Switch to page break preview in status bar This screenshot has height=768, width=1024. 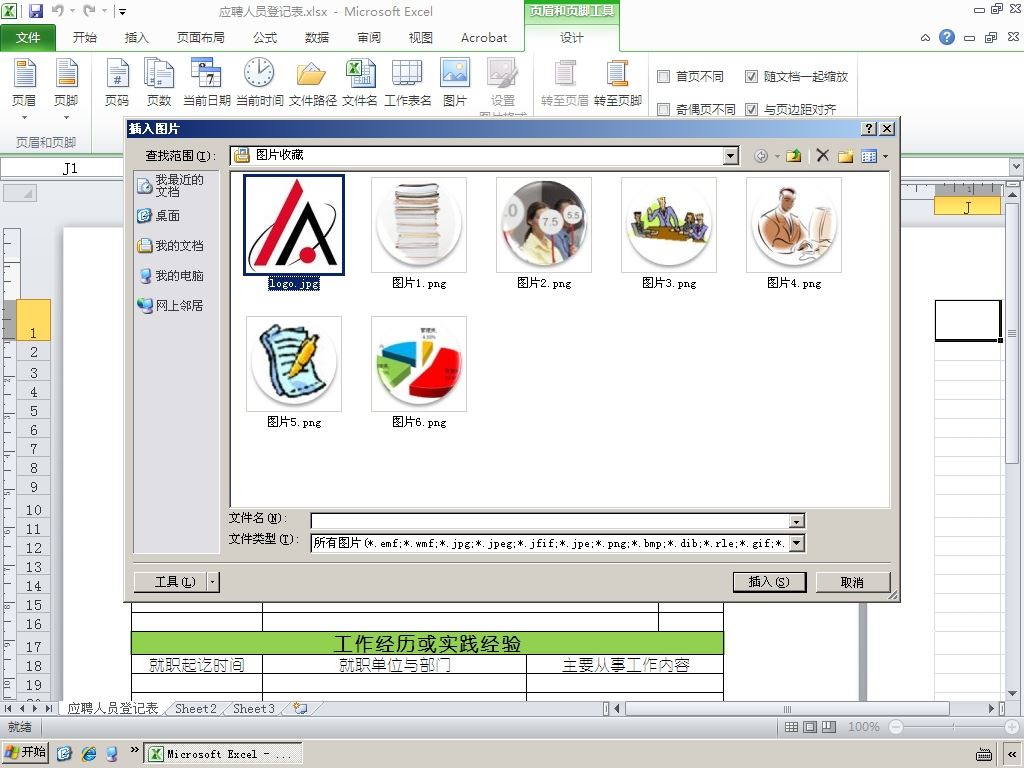click(829, 727)
